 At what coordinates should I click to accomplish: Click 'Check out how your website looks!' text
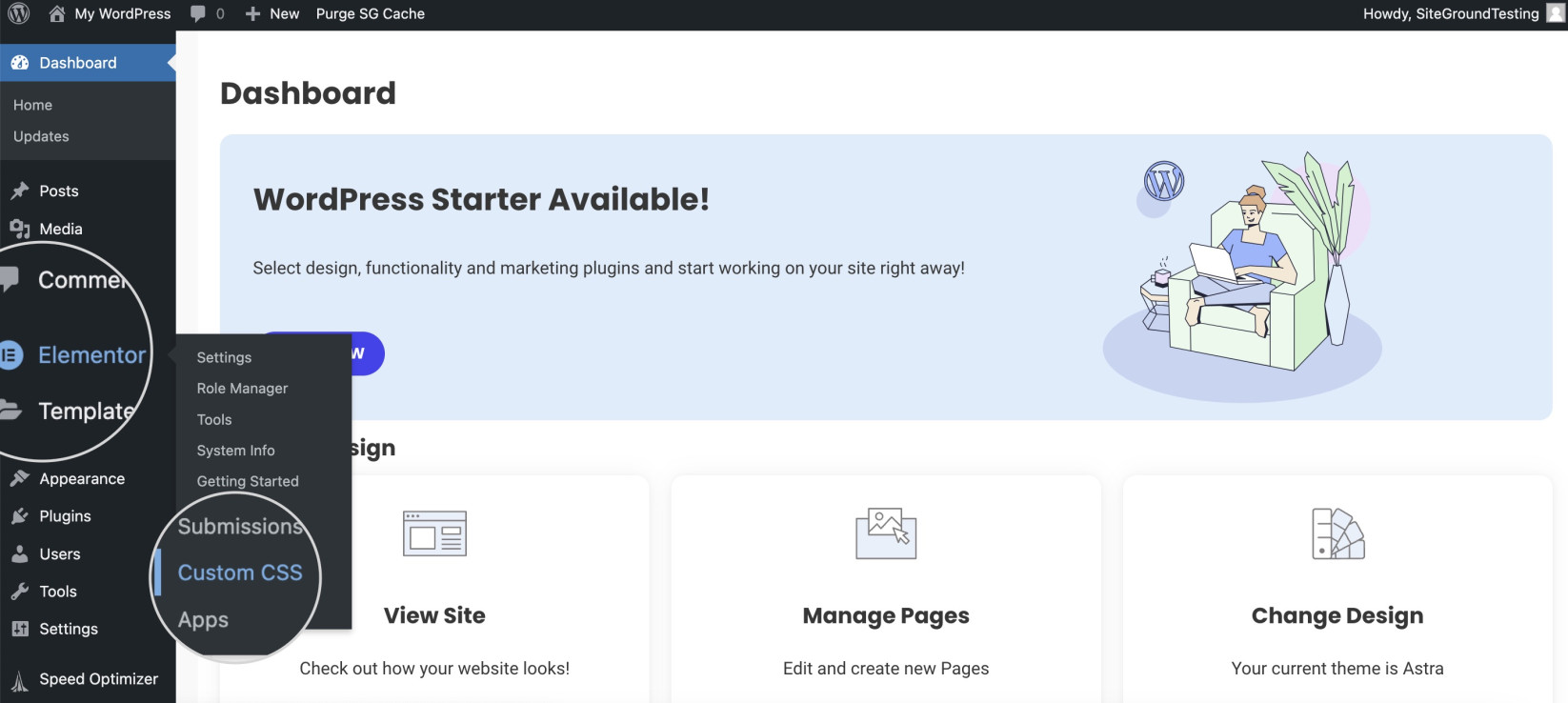click(x=434, y=669)
